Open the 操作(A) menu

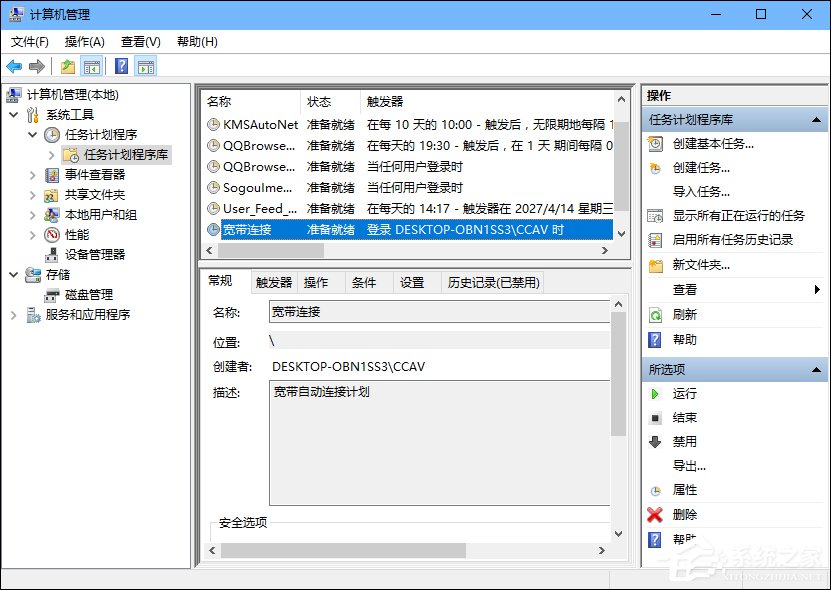82,42
